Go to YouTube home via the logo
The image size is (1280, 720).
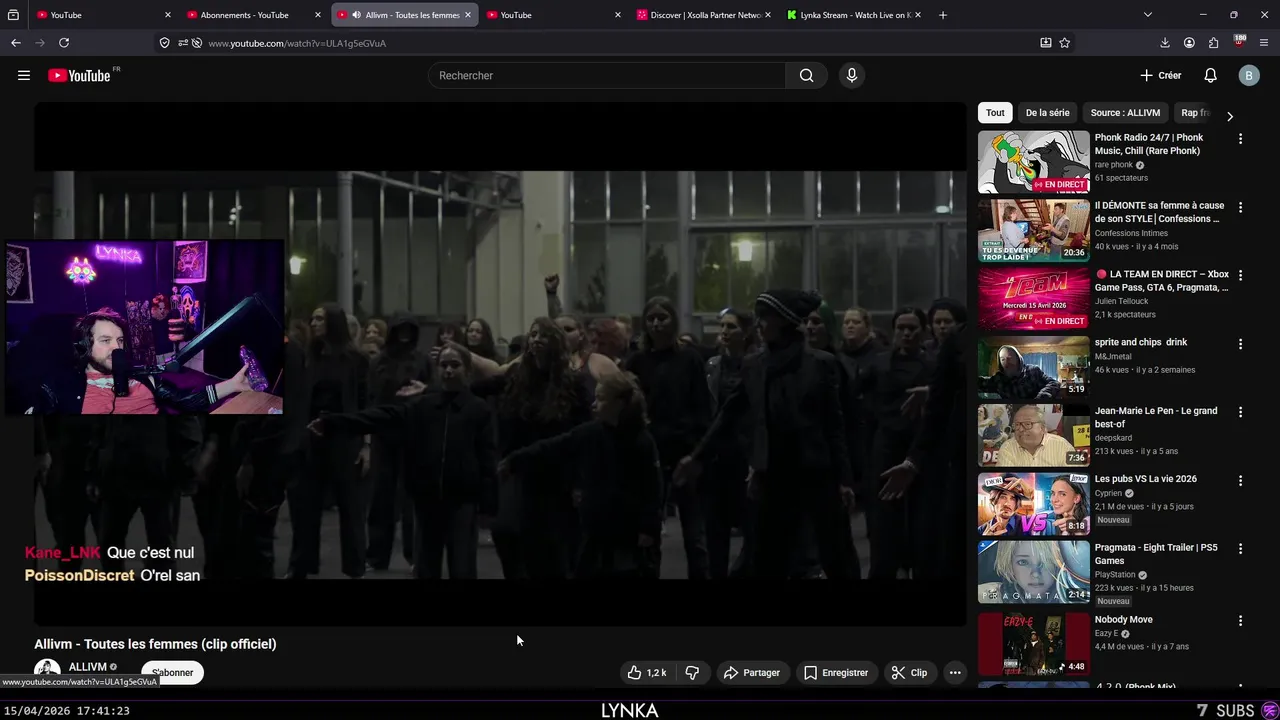[79, 75]
